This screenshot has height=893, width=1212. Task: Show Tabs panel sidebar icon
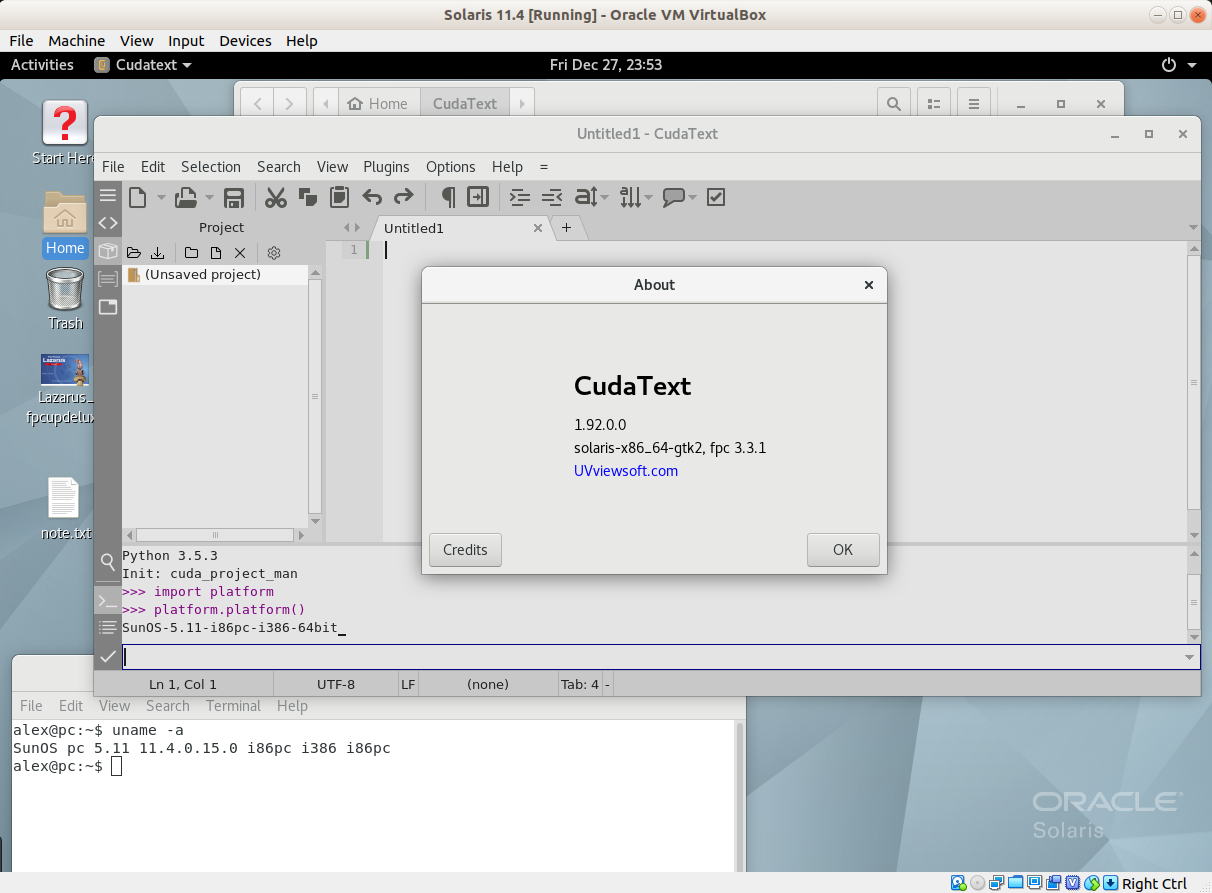pos(107,307)
